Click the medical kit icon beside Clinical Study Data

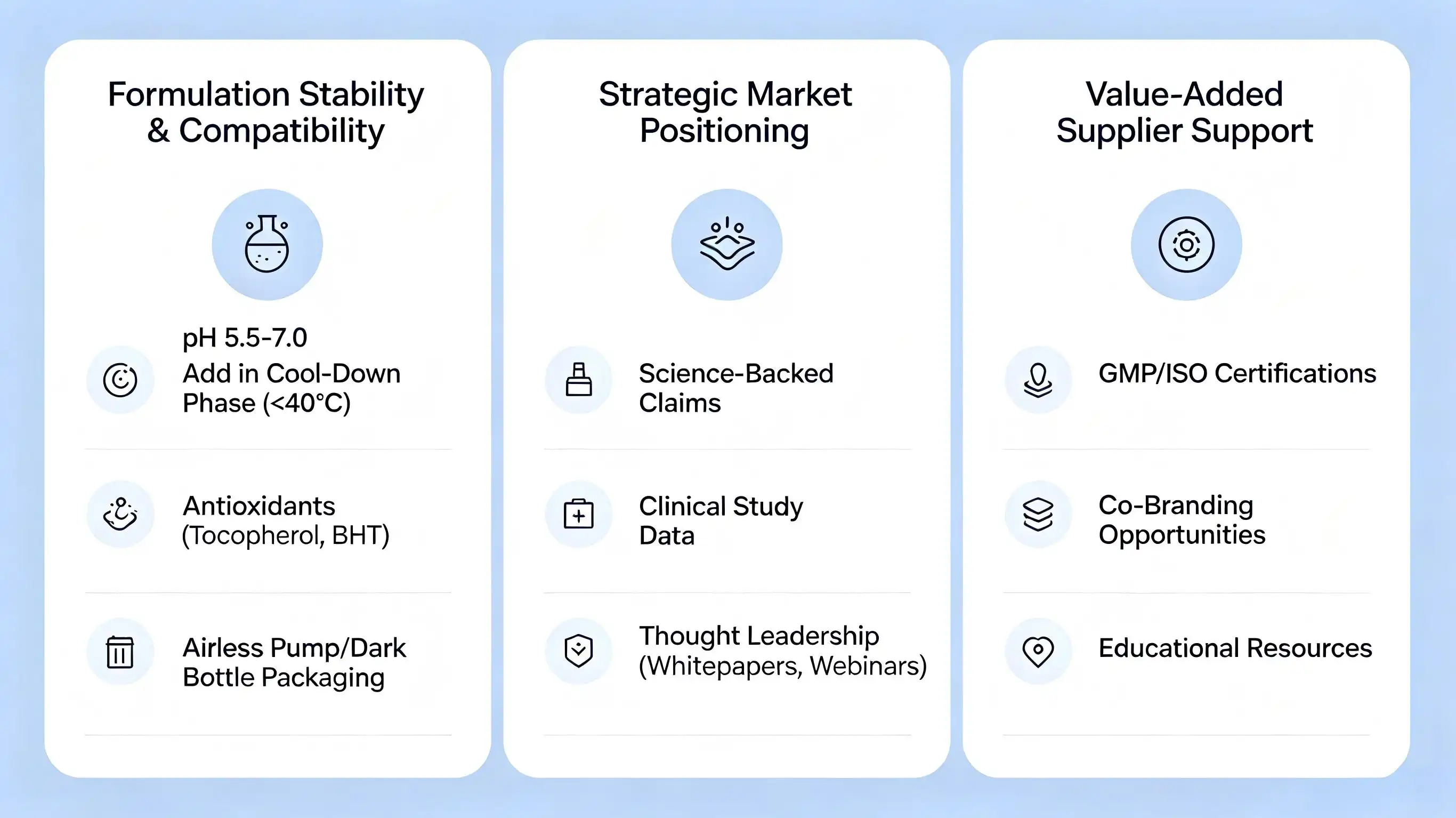pyautogui.click(x=579, y=514)
